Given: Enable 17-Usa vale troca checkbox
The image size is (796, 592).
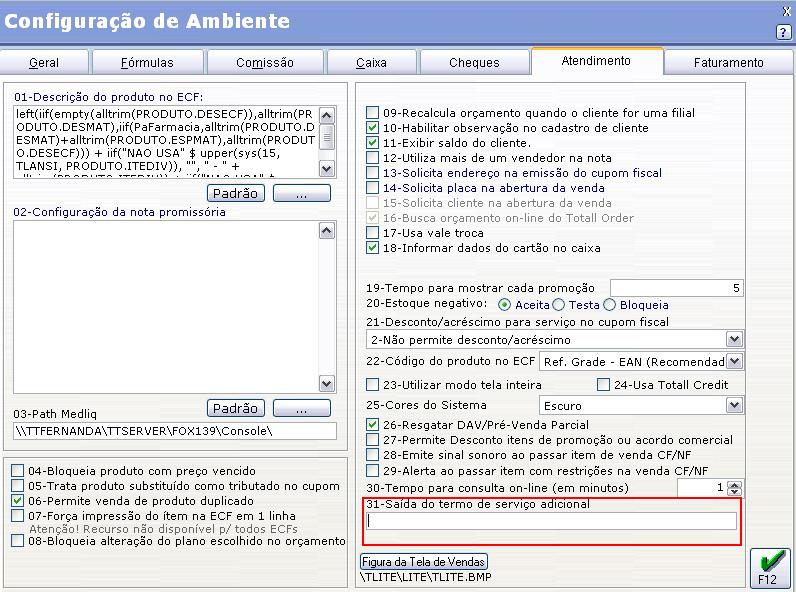Looking at the screenshot, I should (x=373, y=233).
